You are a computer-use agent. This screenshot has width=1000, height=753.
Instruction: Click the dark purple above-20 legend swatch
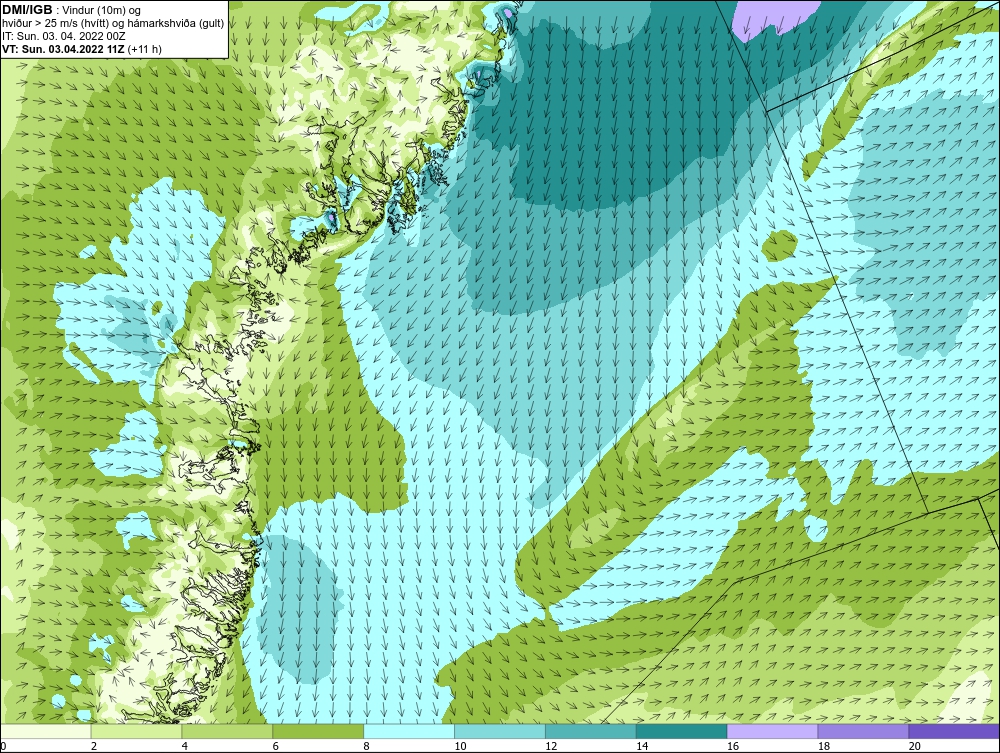954,731
